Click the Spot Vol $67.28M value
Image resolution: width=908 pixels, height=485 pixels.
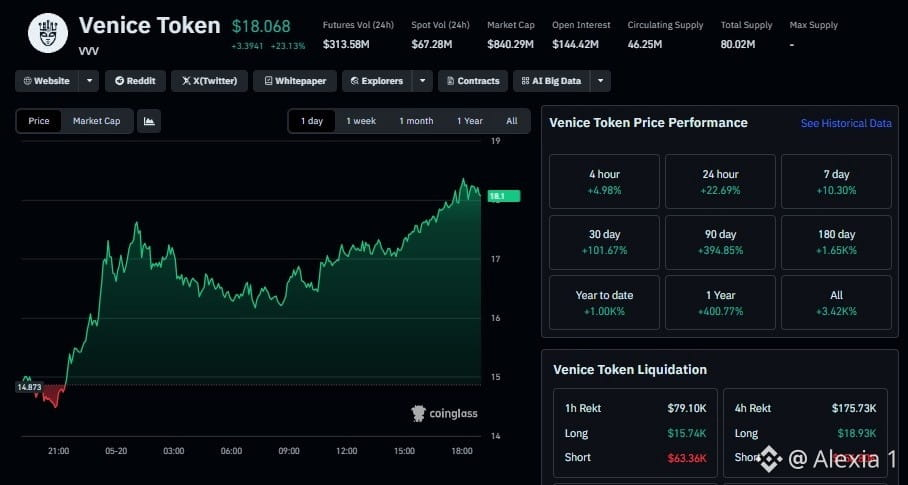(x=431, y=44)
